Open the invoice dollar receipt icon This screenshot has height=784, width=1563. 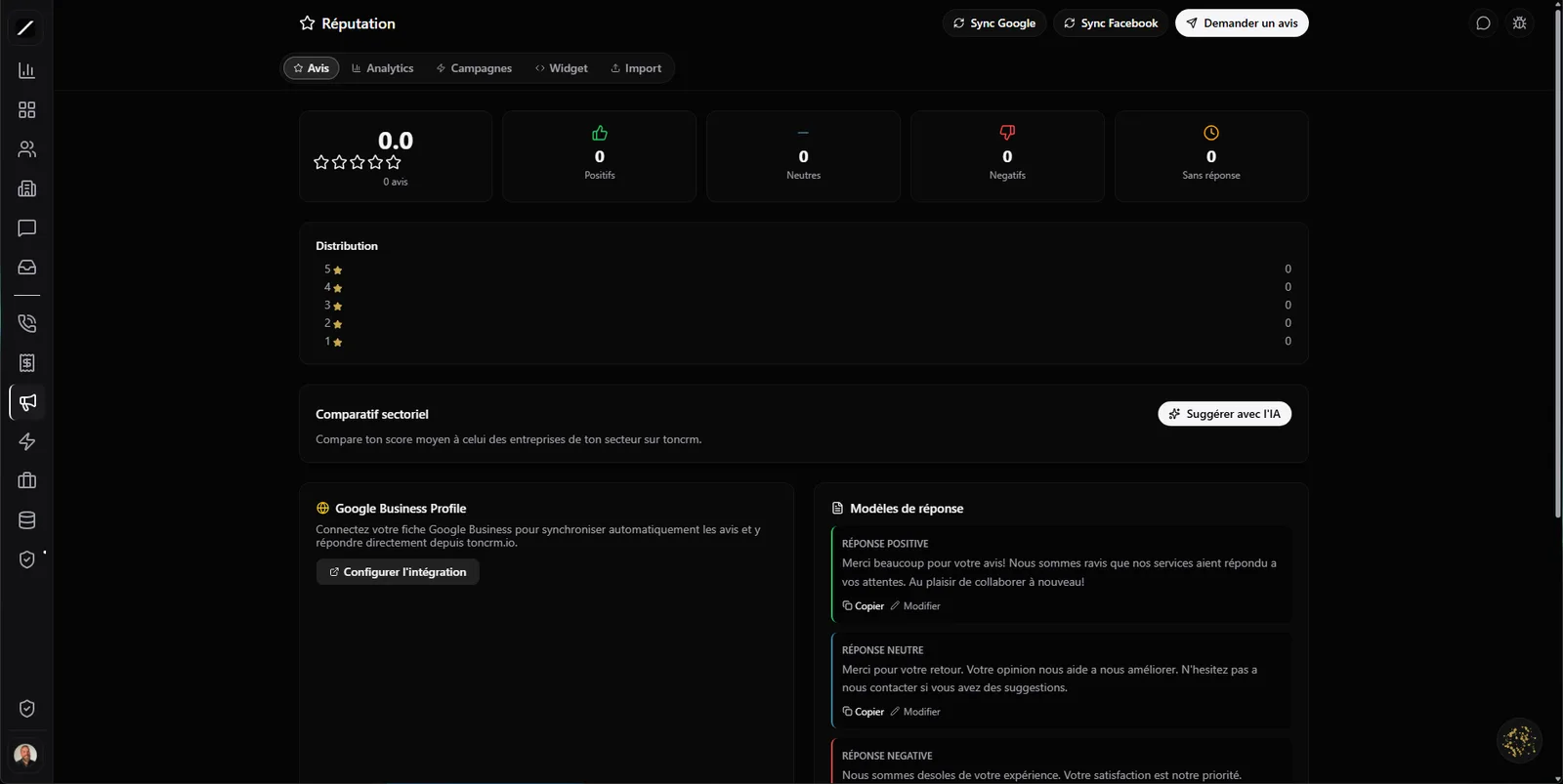click(x=26, y=363)
